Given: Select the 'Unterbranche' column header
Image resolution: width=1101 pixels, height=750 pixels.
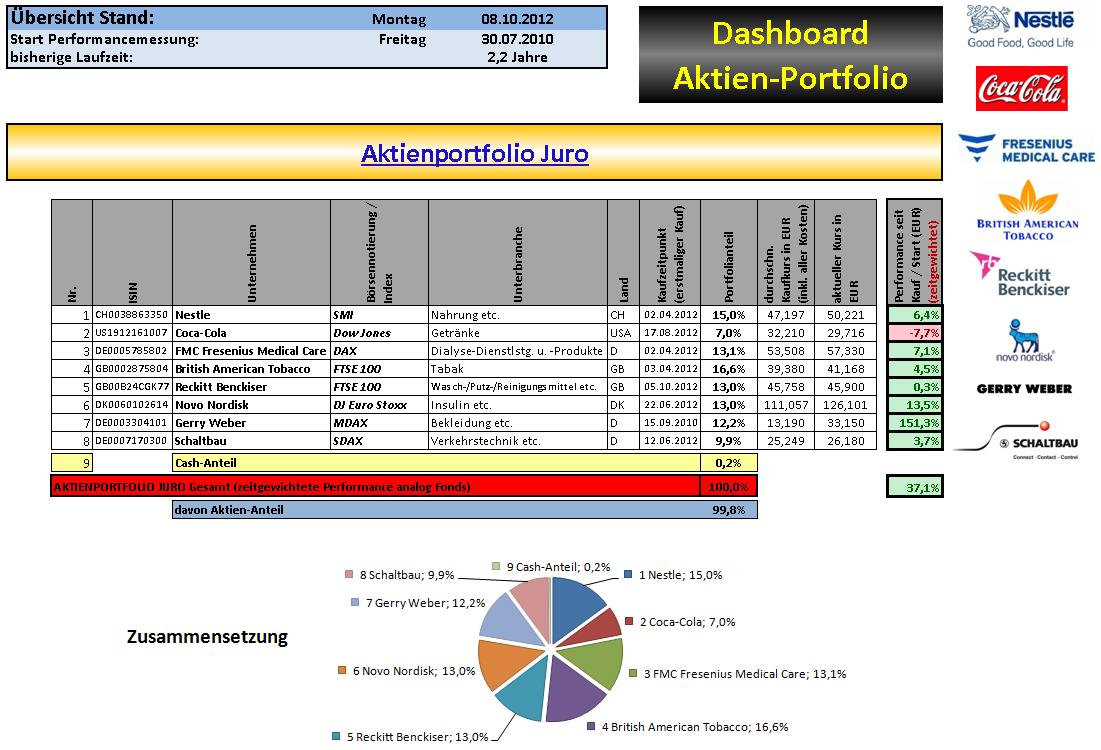Looking at the screenshot, I should [x=517, y=252].
